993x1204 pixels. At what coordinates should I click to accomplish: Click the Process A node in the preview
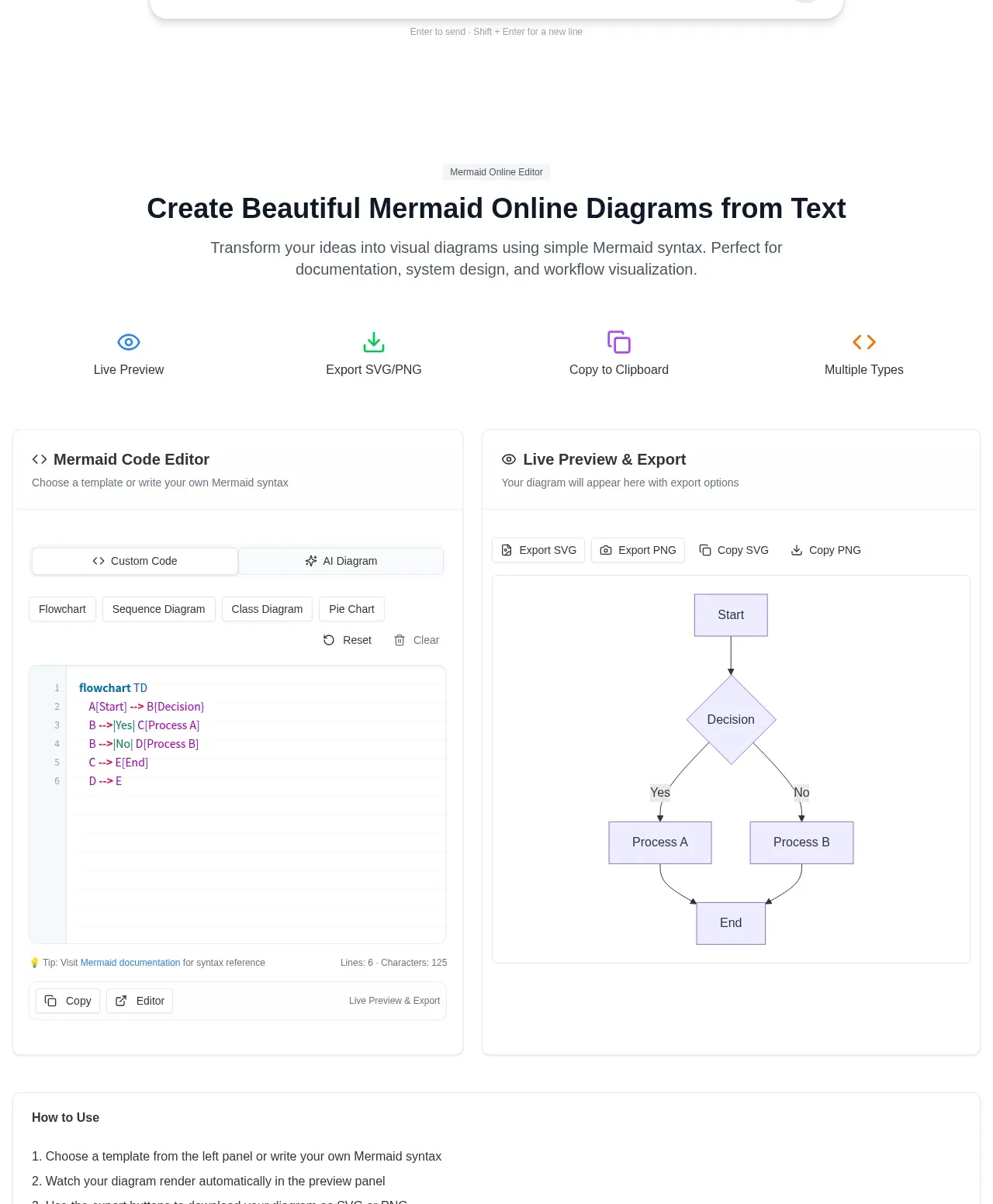pyautogui.click(x=660, y=842)
